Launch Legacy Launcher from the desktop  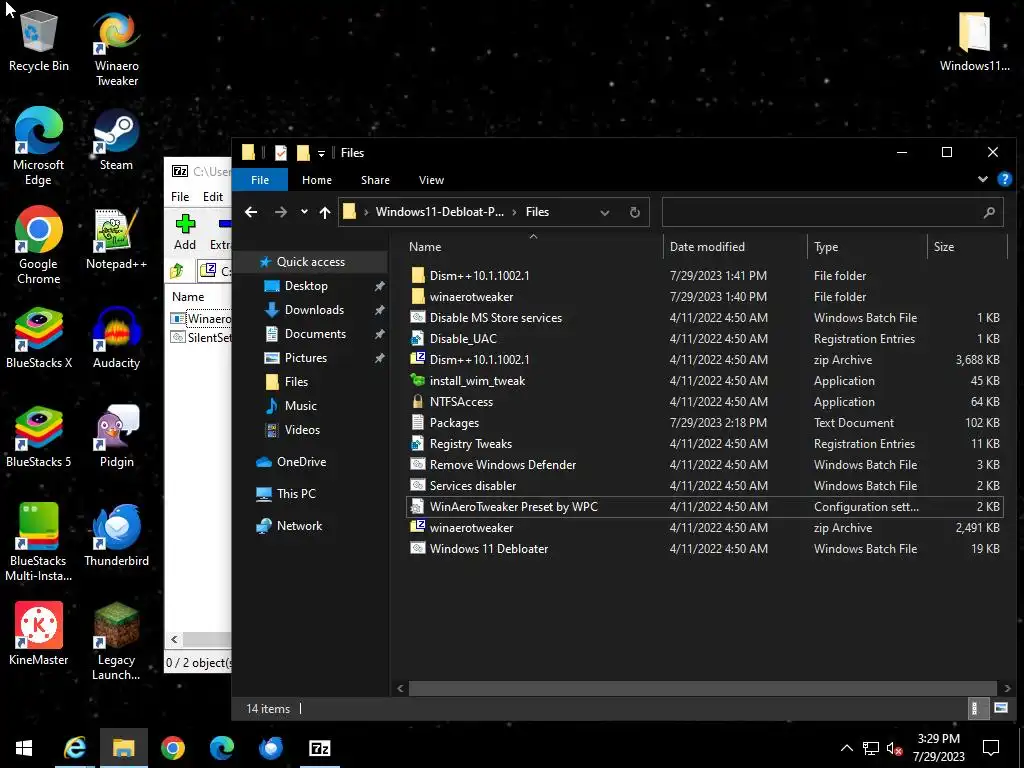[x=116, y=641]
